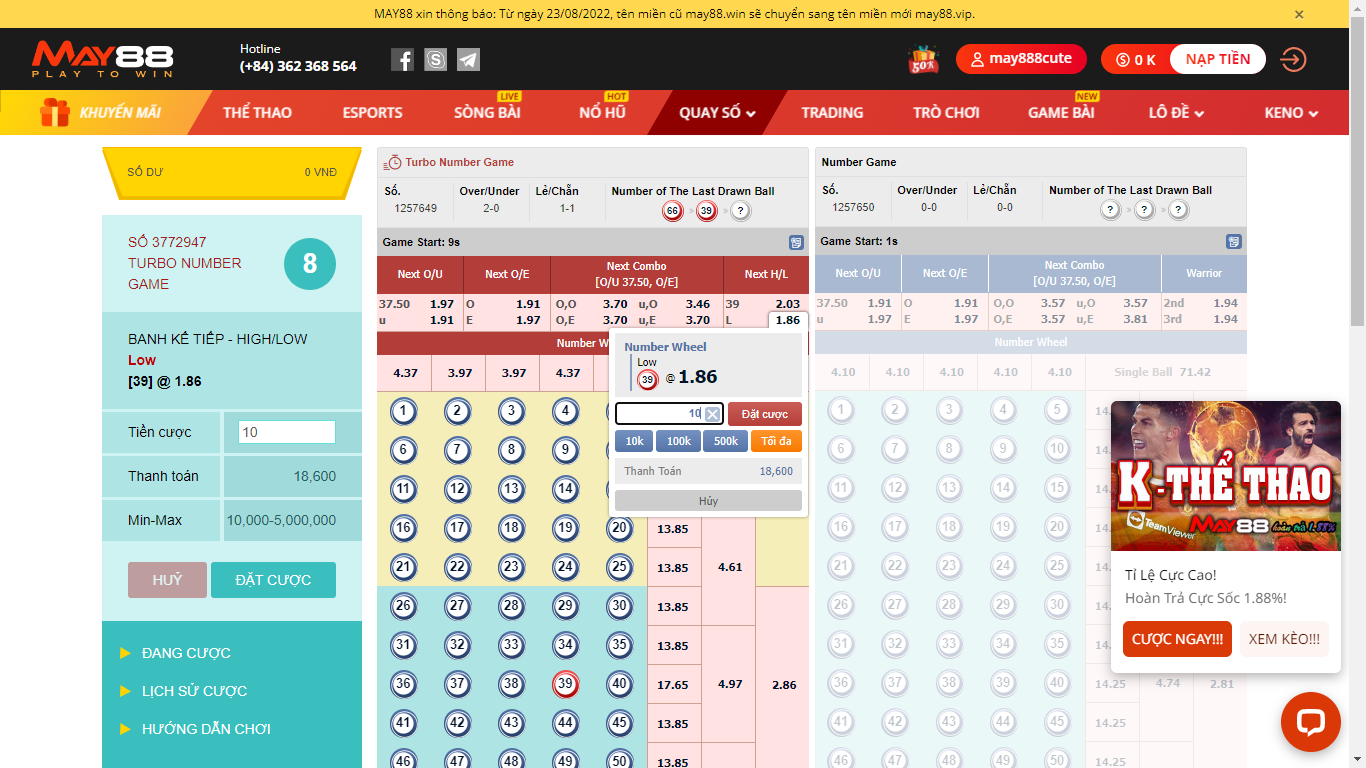The height and width of the screenshot is (768, 1366).
Task: Select ball number 13 on wheel
Action: pos(512,489)
